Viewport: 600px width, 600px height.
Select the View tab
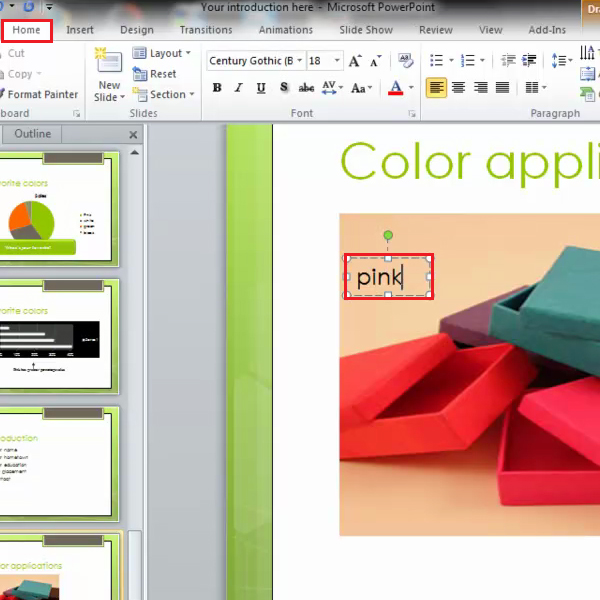click(491, 30)
